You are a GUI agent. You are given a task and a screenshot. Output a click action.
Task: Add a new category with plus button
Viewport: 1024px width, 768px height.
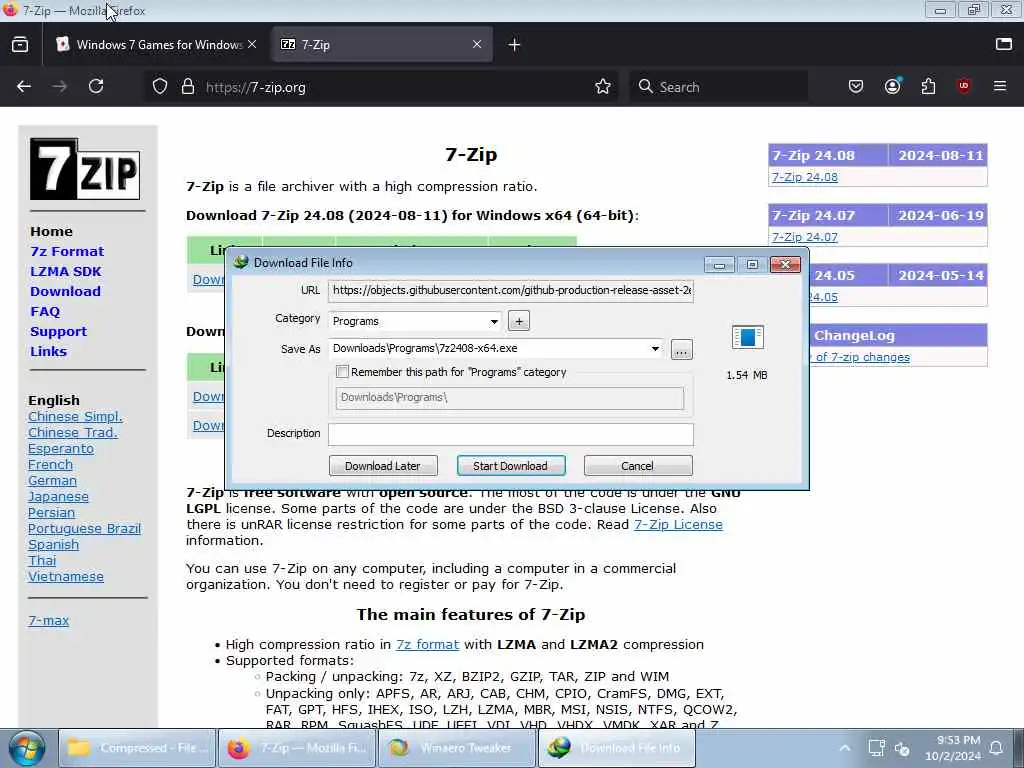pyautogui.click(x=519, y=321)
